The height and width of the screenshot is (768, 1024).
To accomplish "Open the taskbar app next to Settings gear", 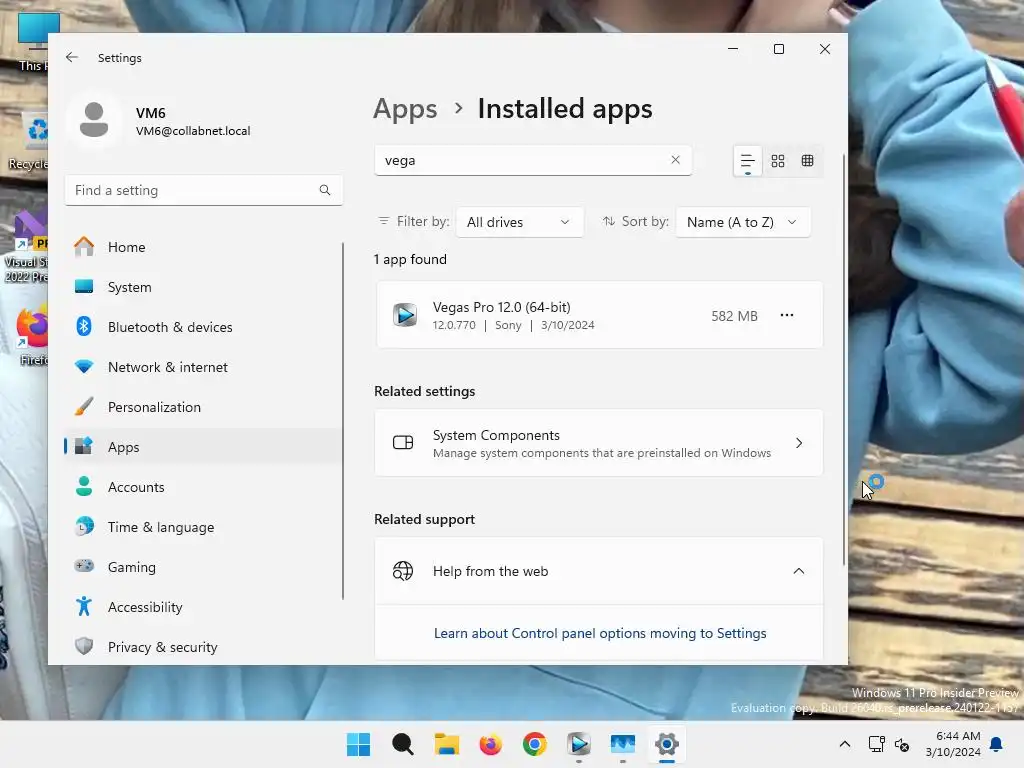I will (622, 744).
